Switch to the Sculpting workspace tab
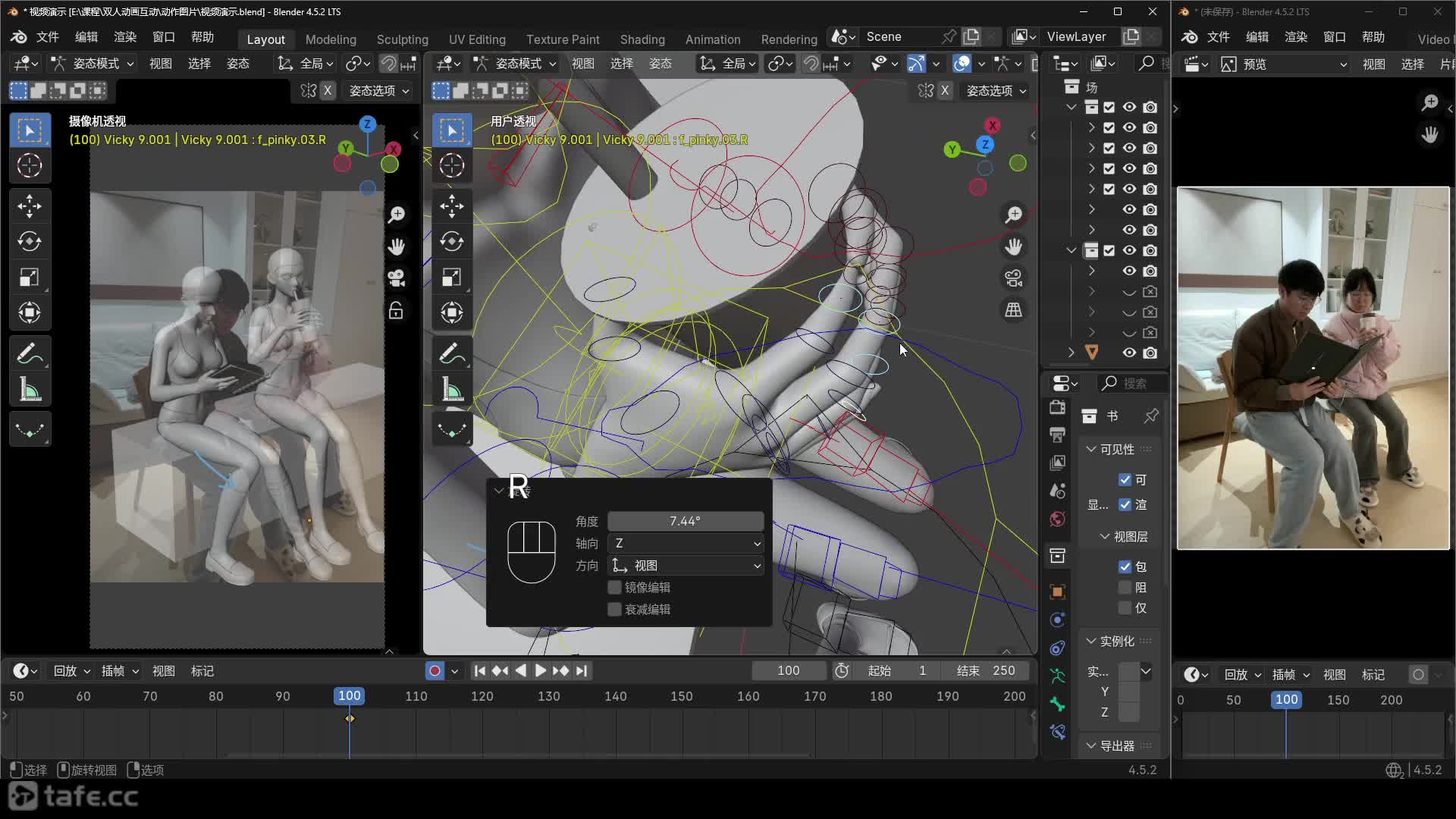The width and height of the screenshot is (1456, 819). (402, 39)
